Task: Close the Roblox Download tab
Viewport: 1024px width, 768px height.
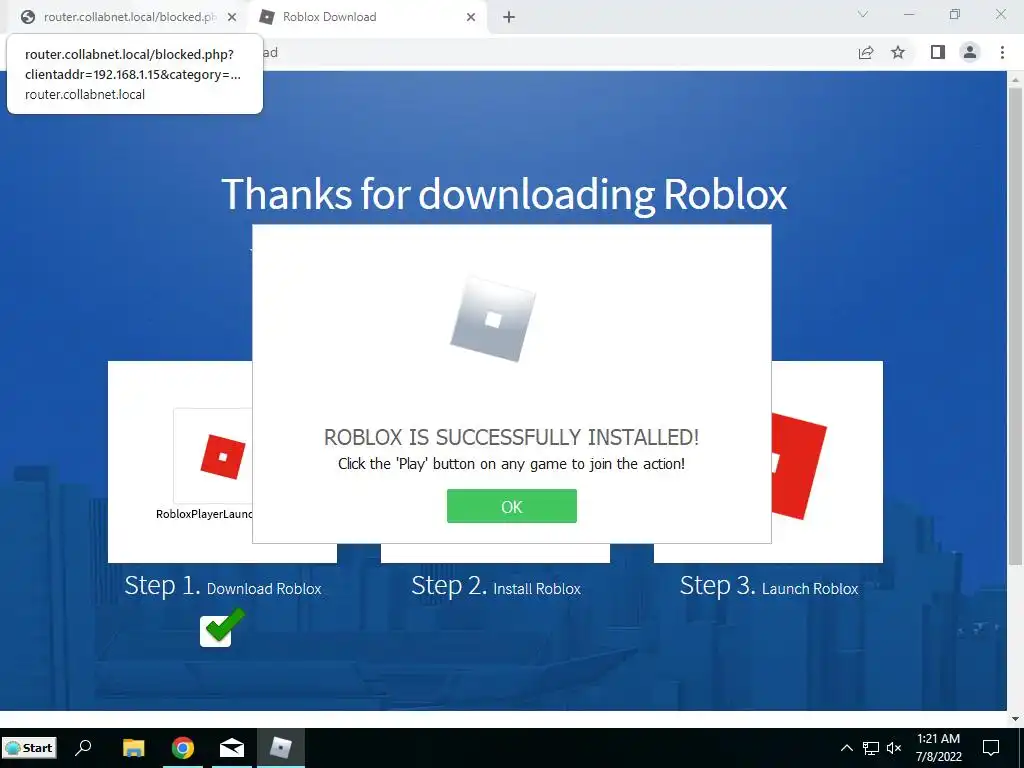Action: [471, 17]
